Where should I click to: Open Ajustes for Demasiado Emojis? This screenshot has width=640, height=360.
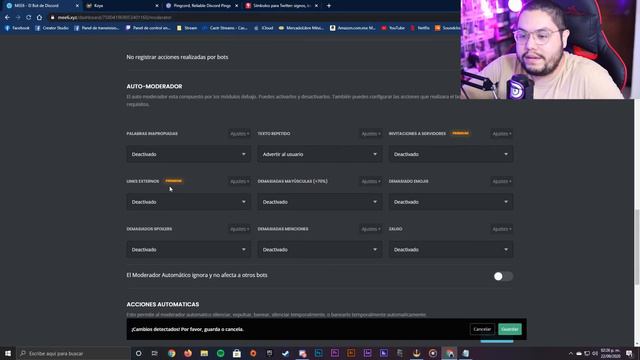[x=502, y=181]
